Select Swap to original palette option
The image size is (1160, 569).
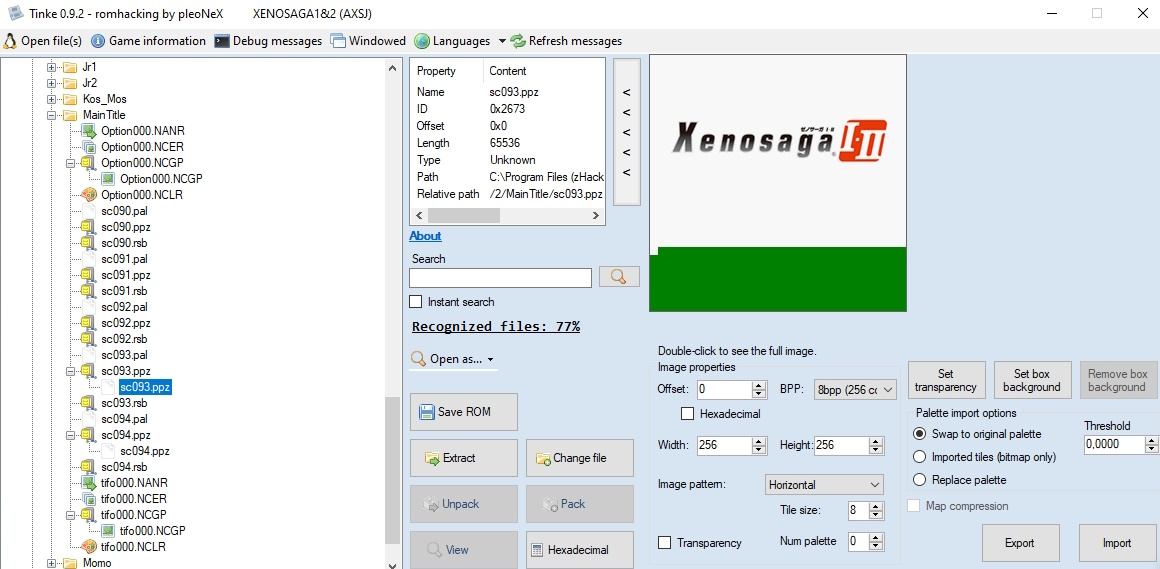(x=920, y=434)
